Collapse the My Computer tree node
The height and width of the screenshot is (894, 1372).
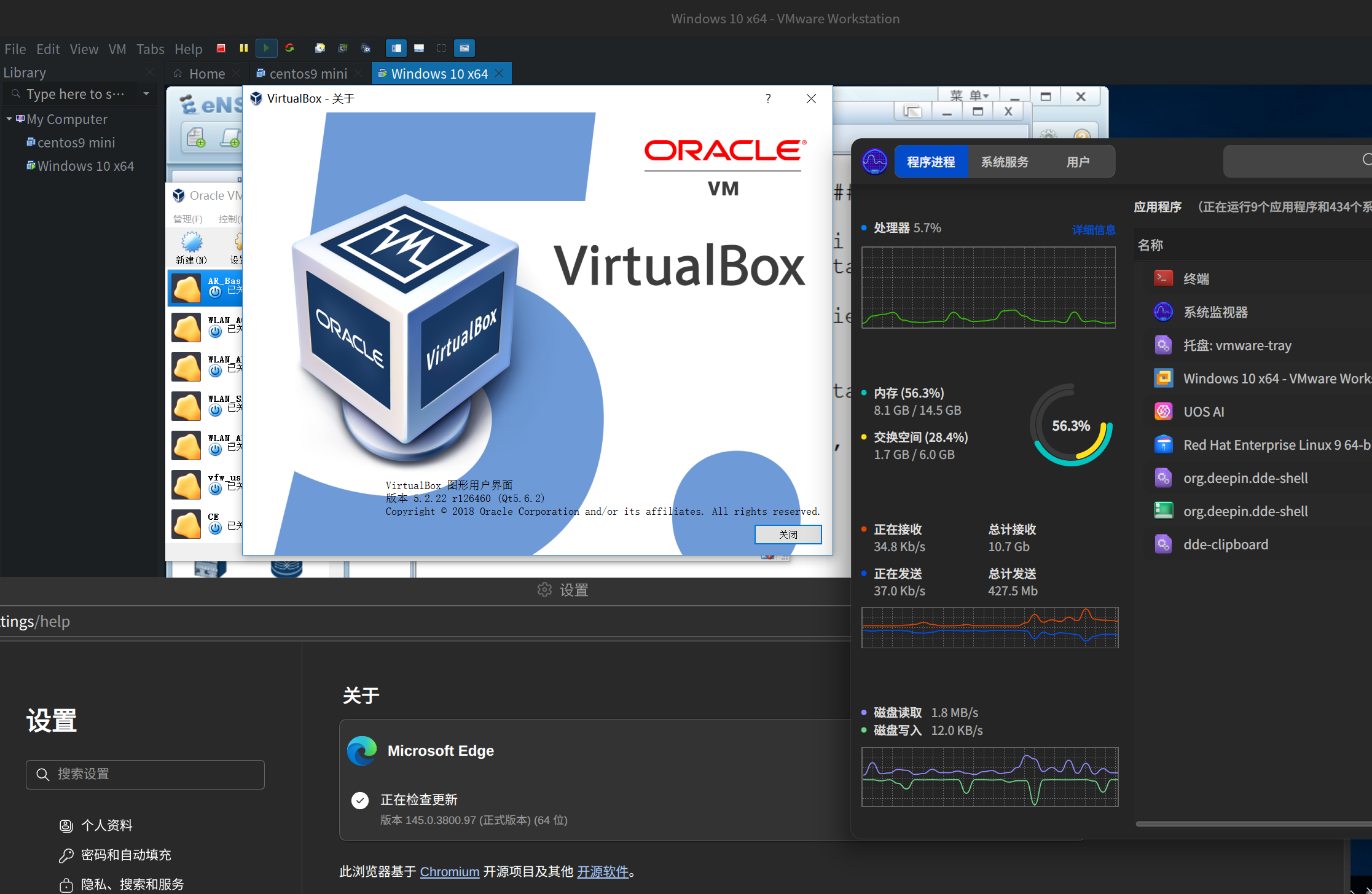point(9,119)
